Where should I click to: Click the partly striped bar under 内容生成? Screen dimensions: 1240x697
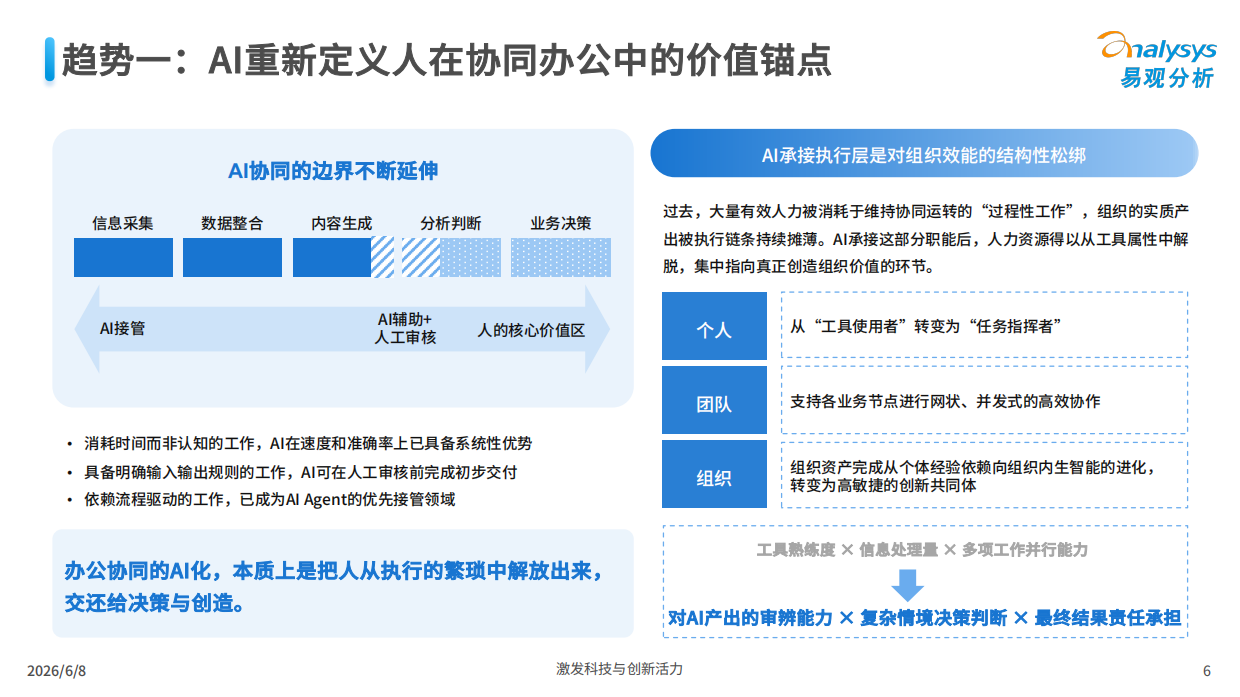[x=343, y=257]
